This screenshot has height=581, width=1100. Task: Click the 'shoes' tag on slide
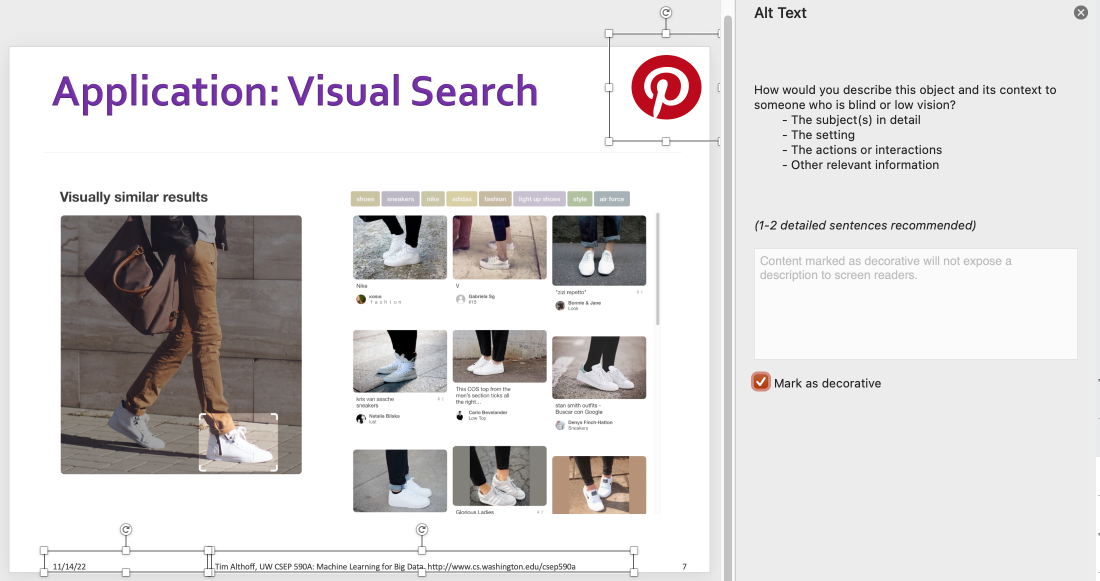(365, 199)
